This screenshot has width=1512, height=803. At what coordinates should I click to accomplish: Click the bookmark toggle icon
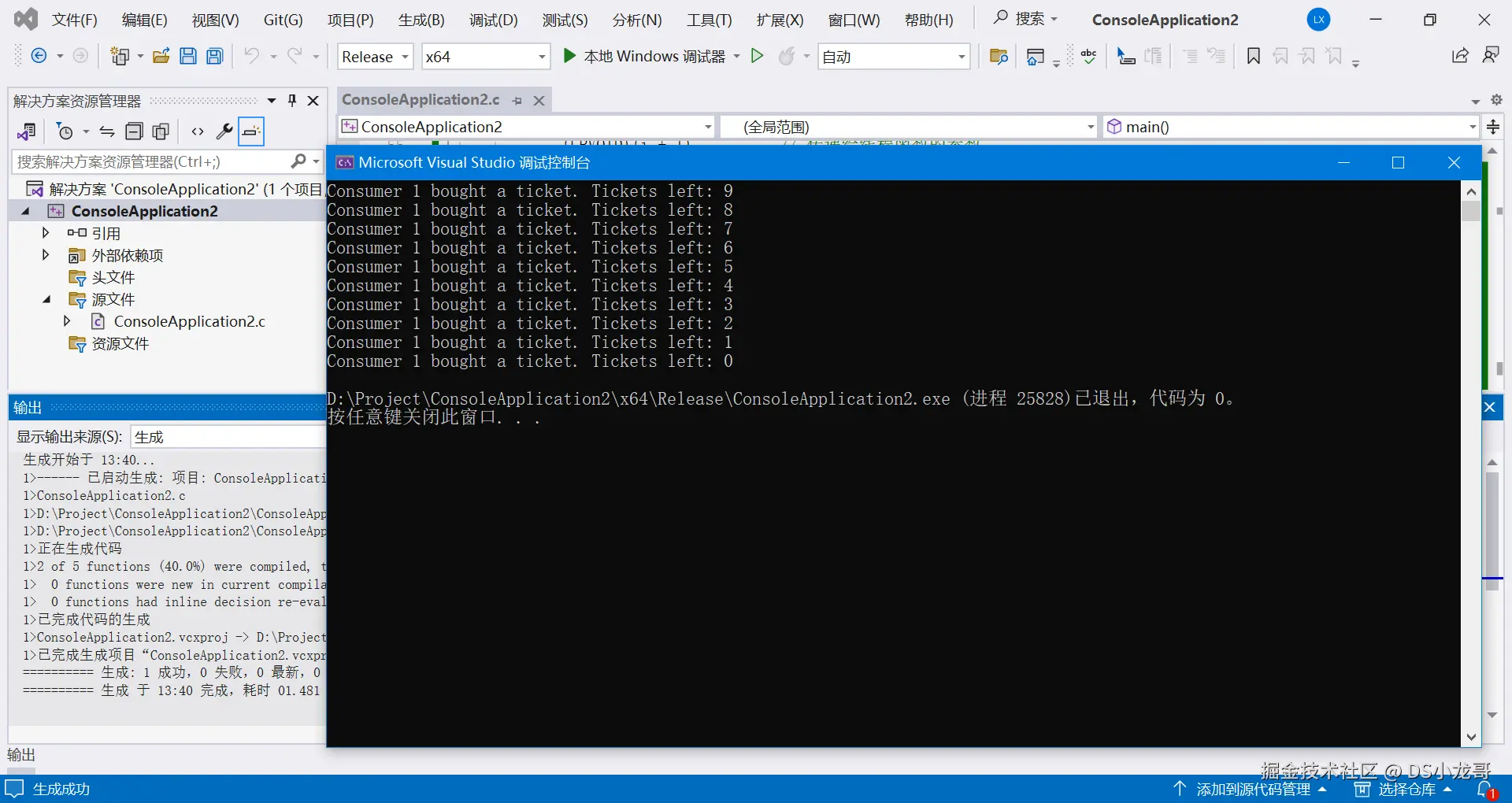(1254, 56)
